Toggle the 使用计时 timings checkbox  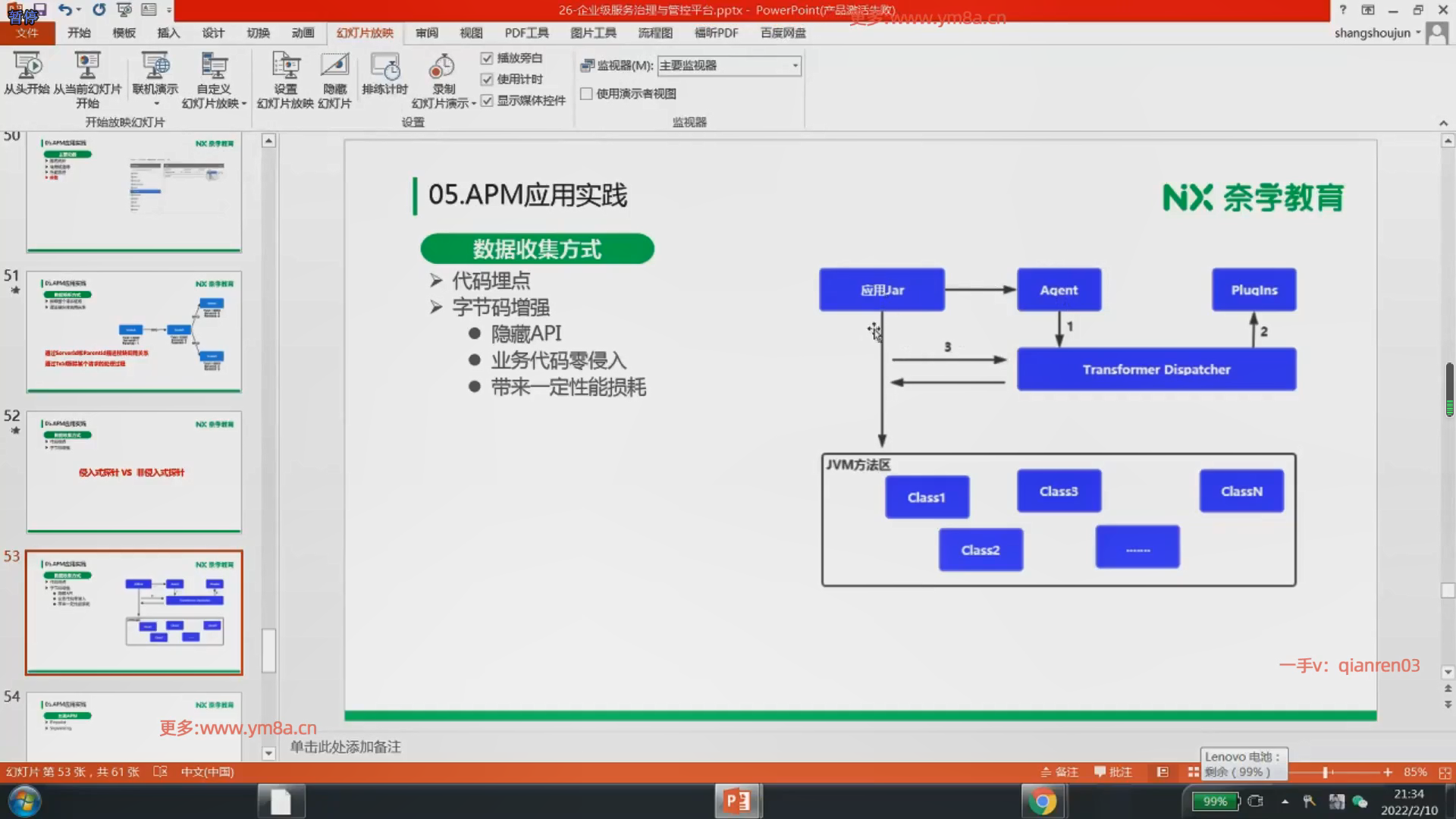(x=487, y=79)
